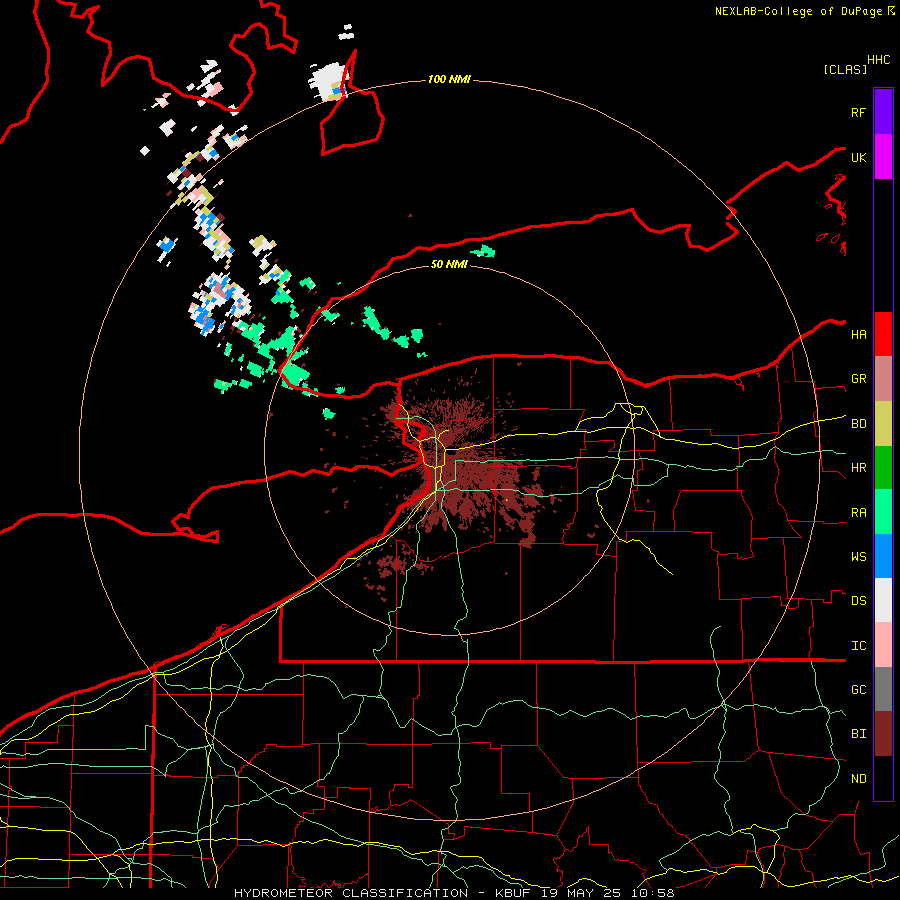900x900 pixels.
Task: Click the RA light green legend swatch
Action: [x=883, y=512]
